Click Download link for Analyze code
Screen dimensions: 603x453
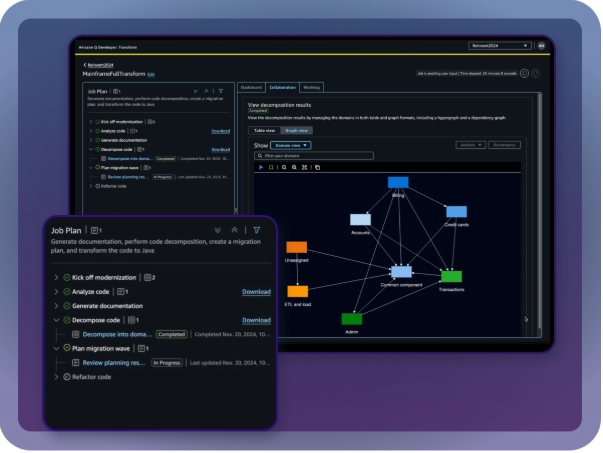(x=256, y=292)
